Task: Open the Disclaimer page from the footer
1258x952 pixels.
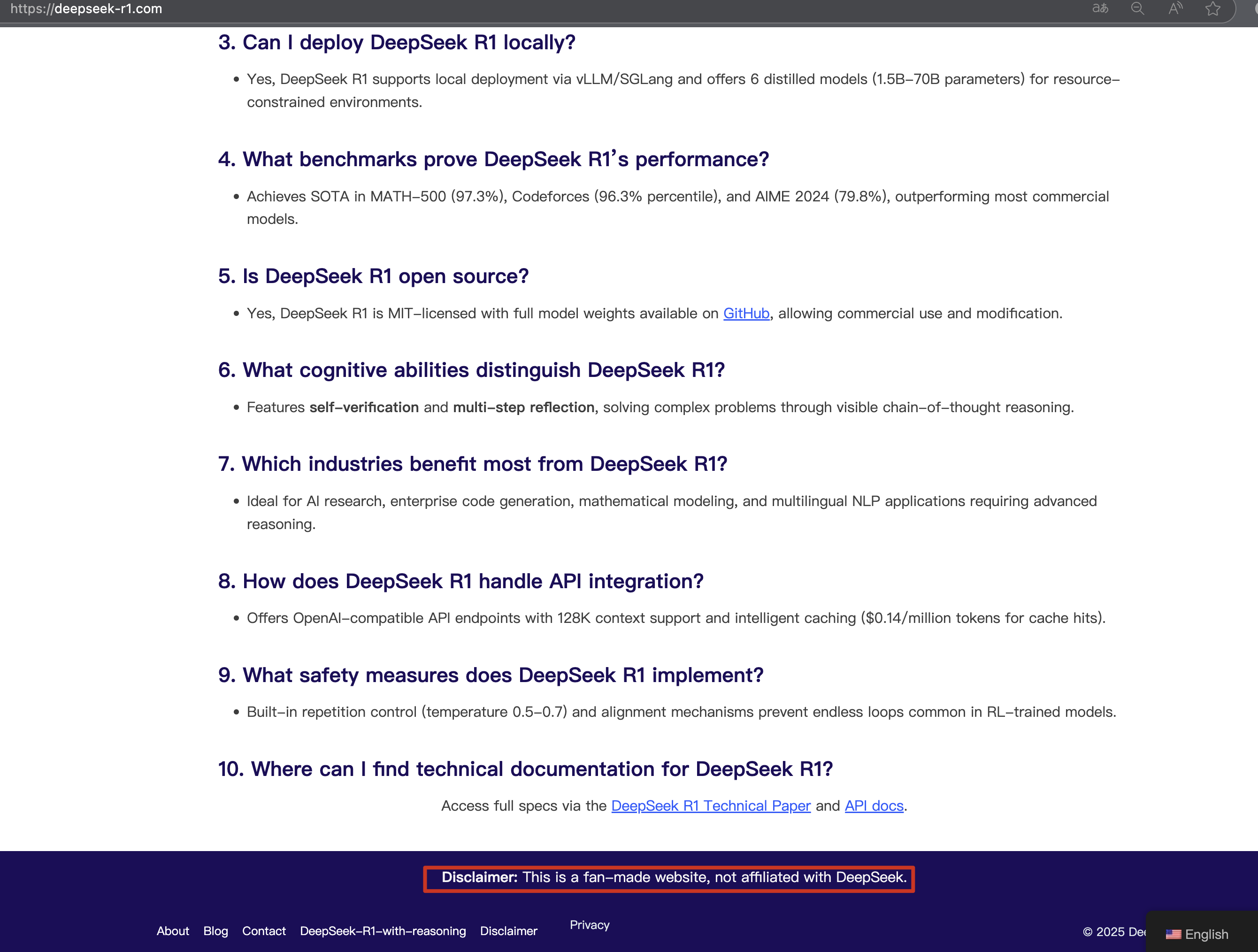Action: 508,931
